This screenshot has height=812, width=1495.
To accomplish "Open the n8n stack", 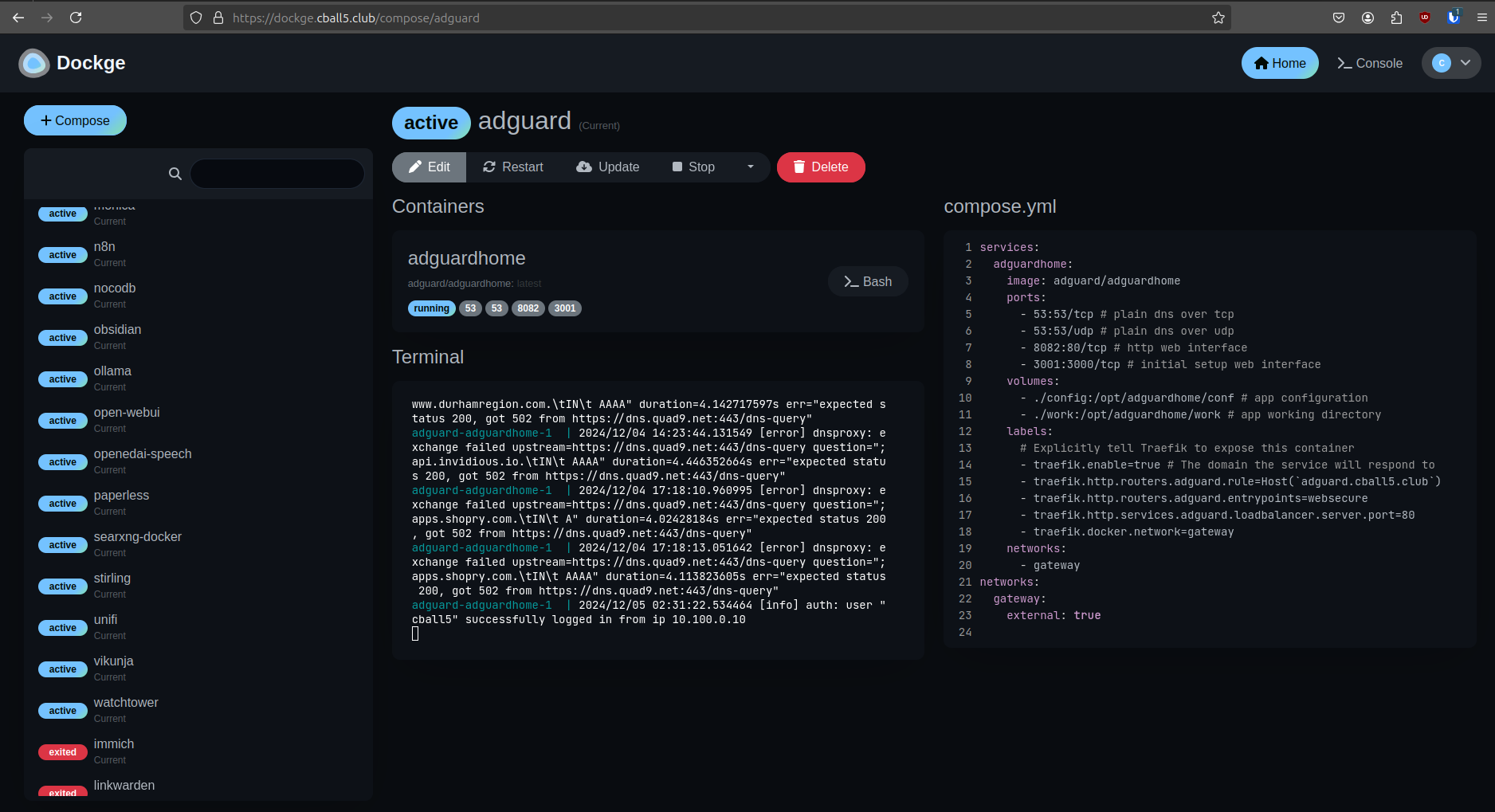I will [x=198, y=254].
